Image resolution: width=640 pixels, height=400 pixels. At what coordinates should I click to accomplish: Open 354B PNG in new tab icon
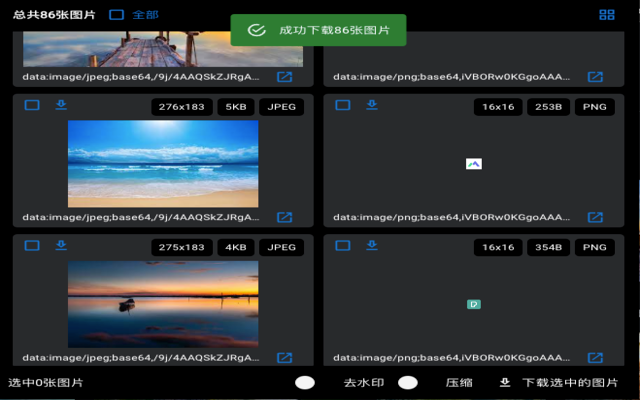tap(595, 358)
